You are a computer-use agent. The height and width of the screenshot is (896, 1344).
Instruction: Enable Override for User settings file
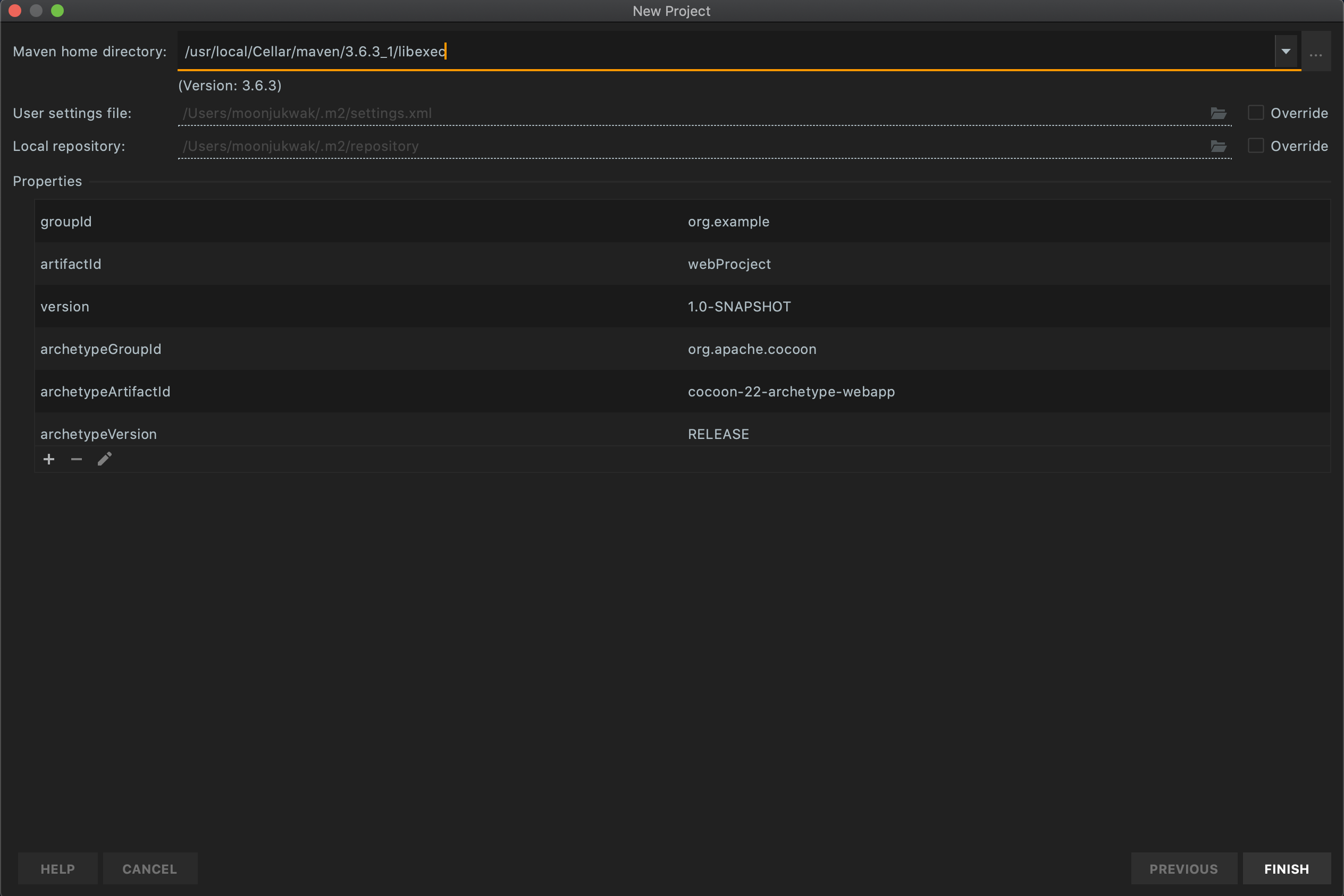pyautogui.click(x=1255, y=113)
